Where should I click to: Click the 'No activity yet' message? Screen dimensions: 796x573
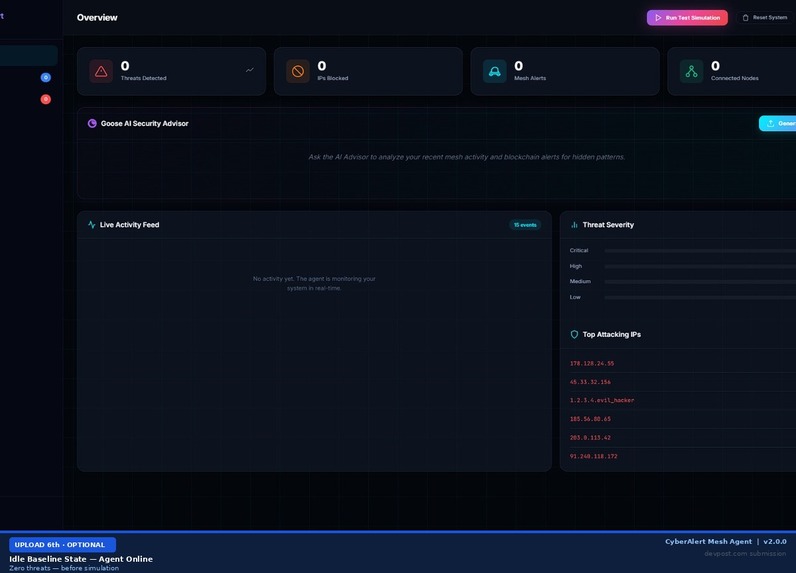pos(314,283)
